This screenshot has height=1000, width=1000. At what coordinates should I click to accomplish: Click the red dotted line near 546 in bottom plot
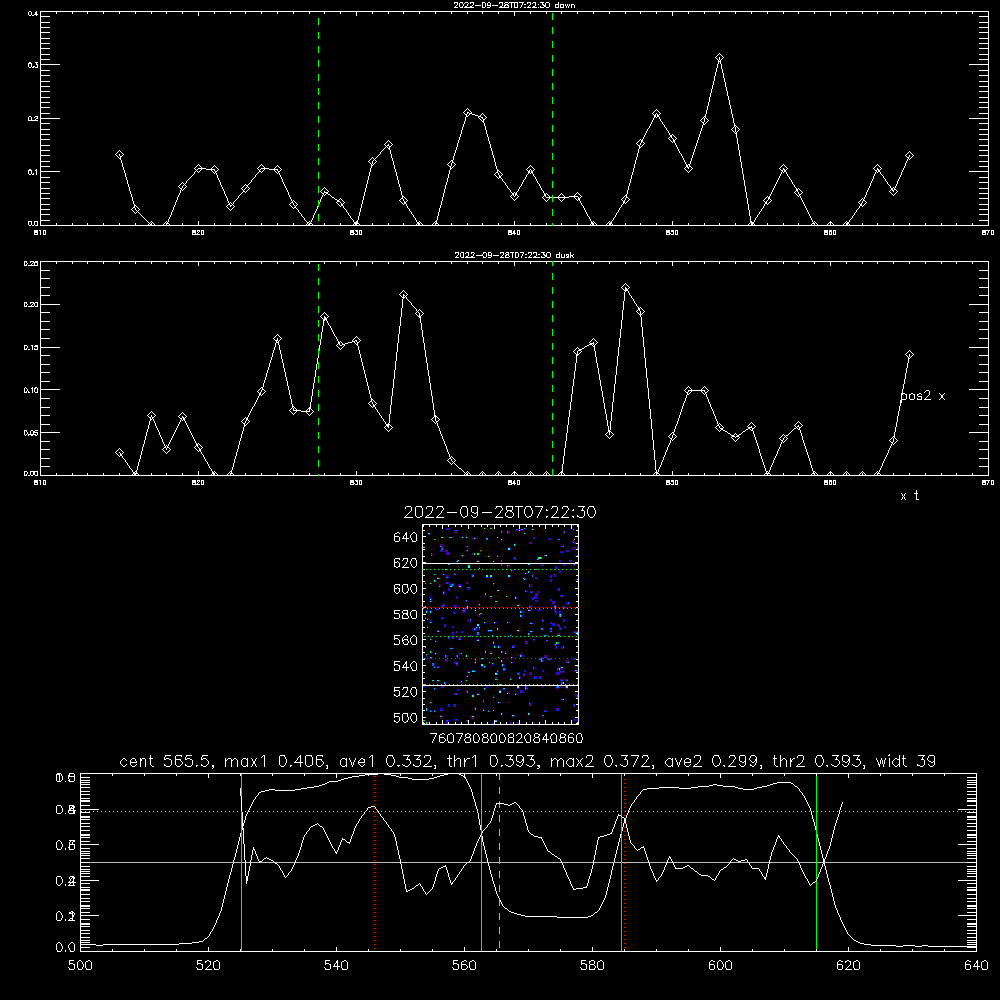point(374,861)
